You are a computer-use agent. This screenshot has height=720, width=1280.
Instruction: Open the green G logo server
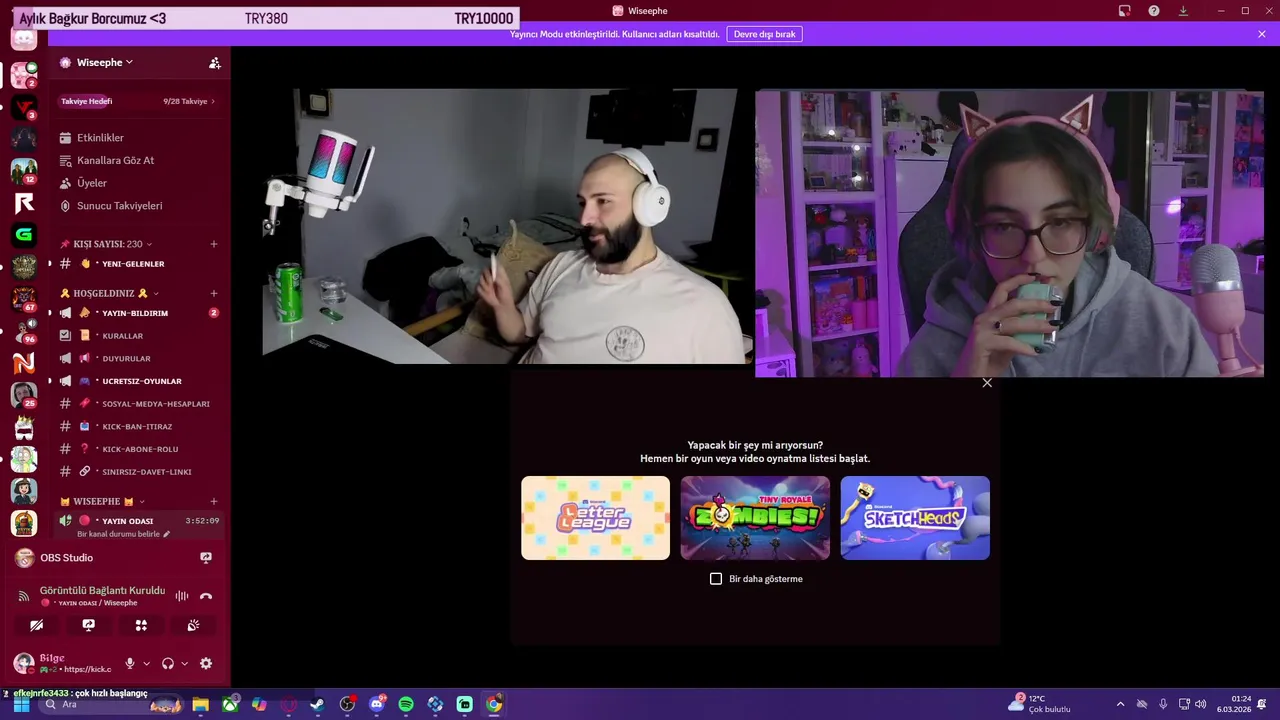pyautogui.click(x=24, y=235)
